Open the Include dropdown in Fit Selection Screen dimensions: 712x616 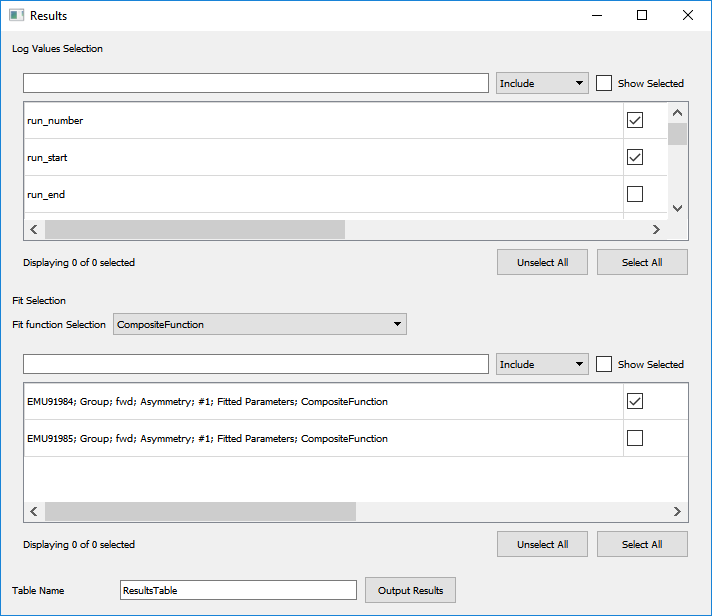(x=542, y=365)
